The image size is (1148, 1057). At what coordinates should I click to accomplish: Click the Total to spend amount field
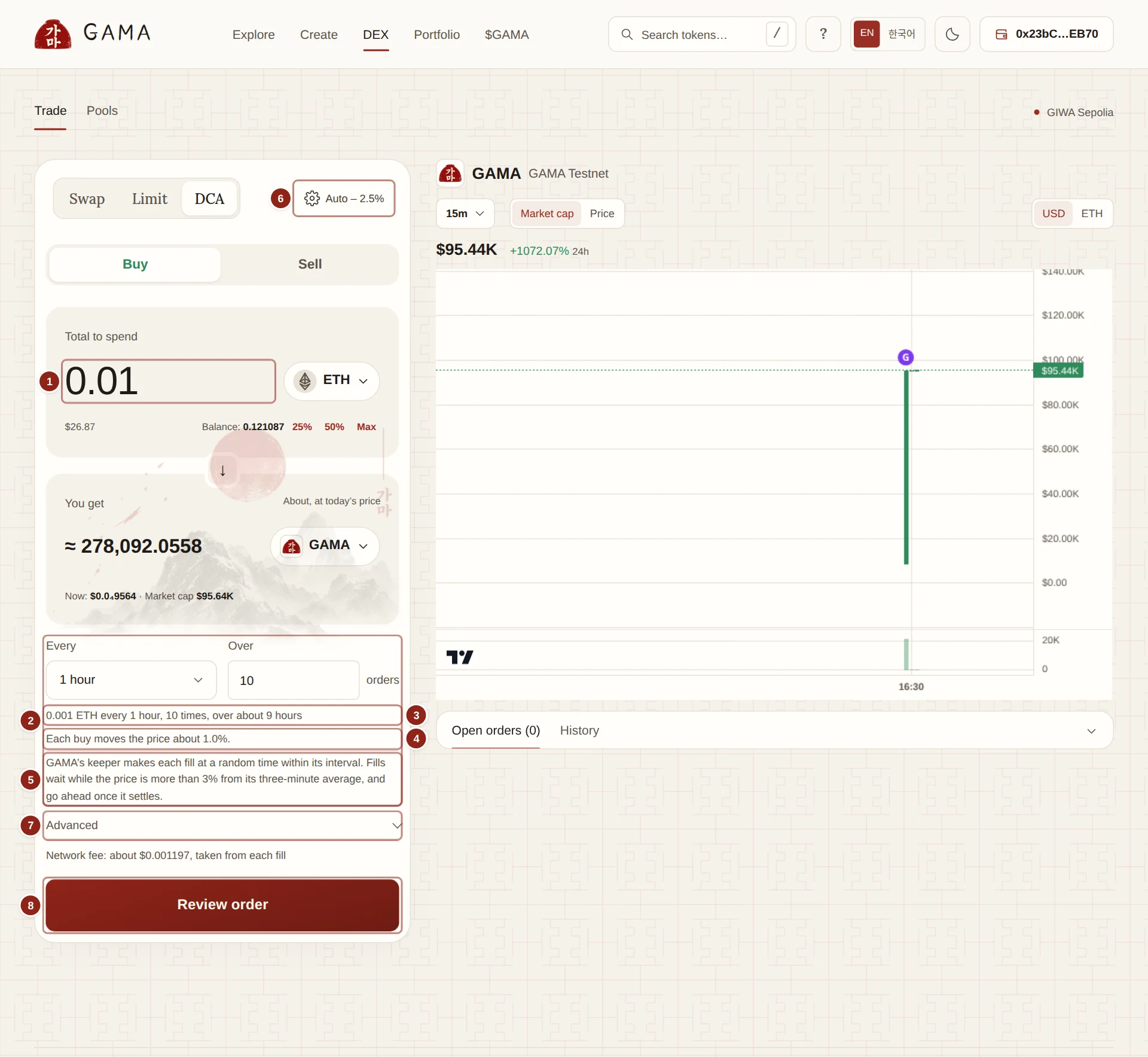(169, 381)
